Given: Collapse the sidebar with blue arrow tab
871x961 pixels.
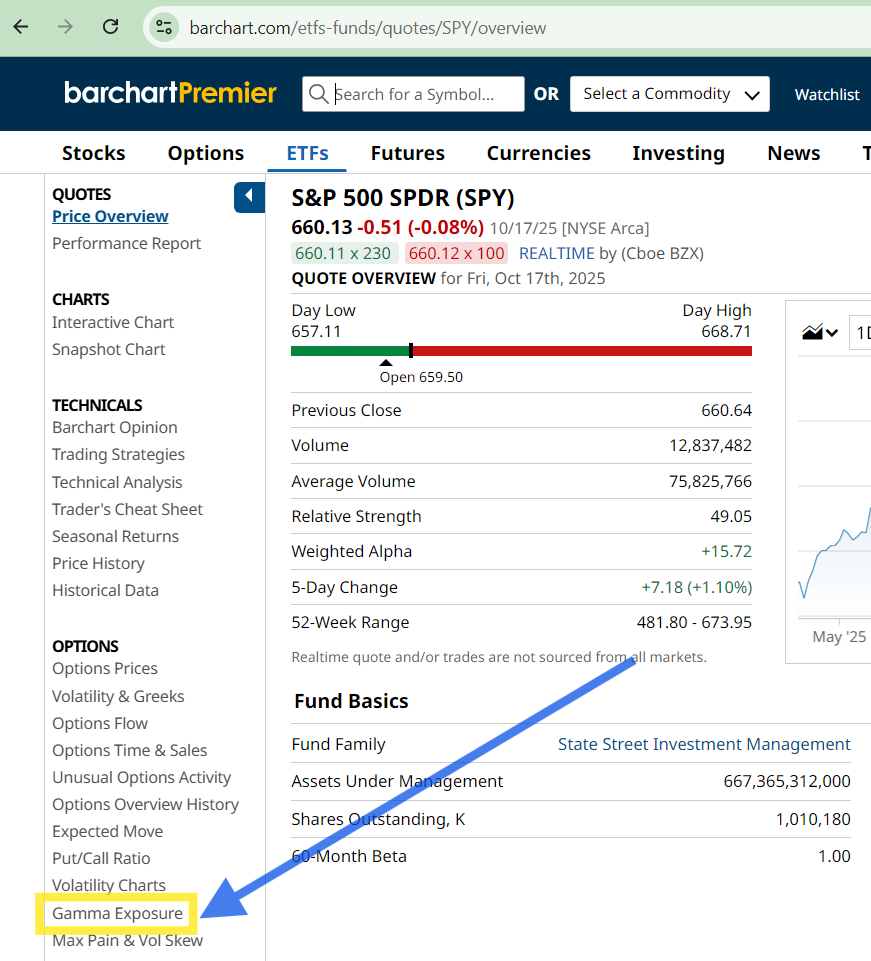Looking at the screenshot, I should (x=249, y=197).
